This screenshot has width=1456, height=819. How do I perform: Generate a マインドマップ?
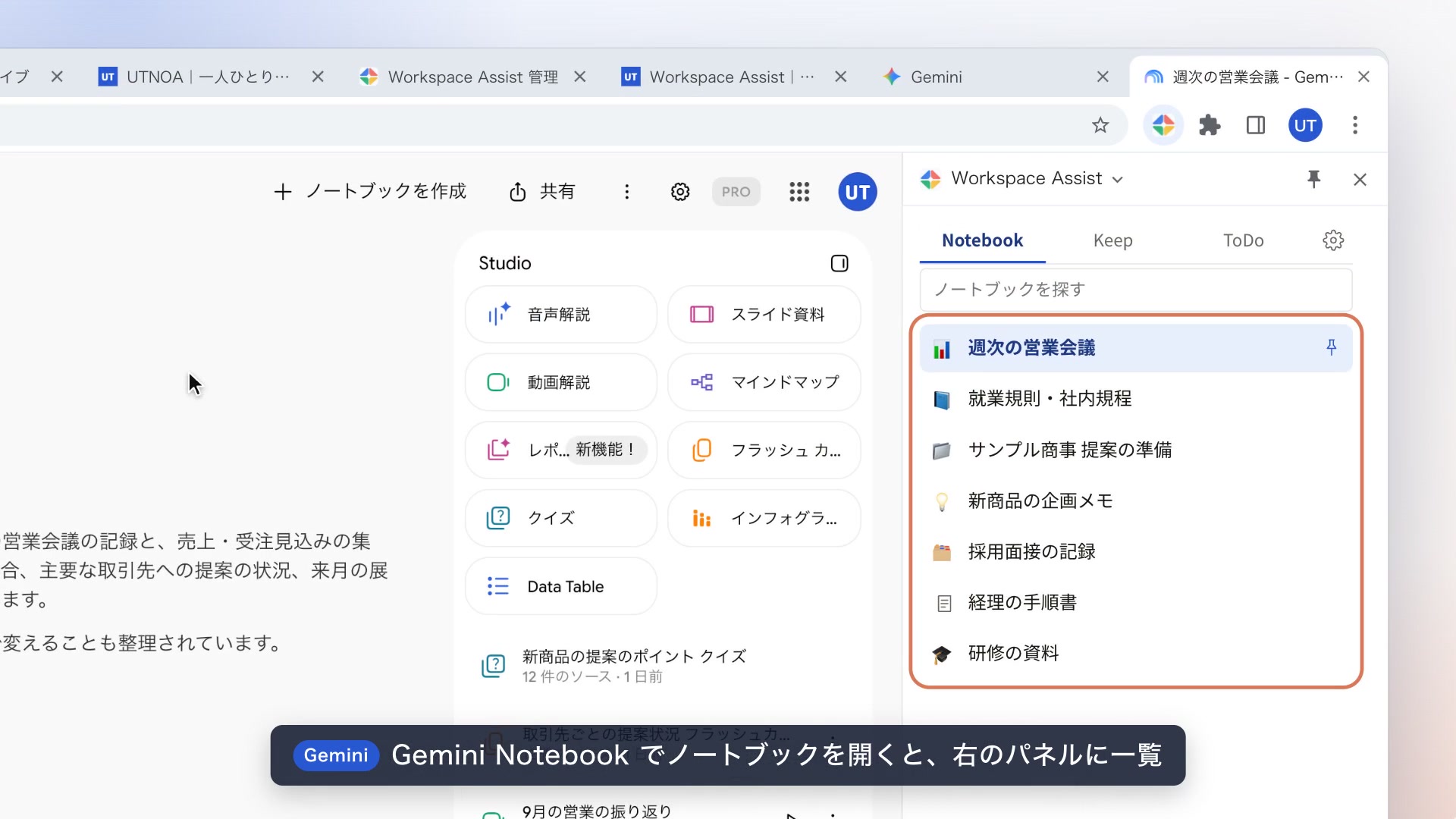(x=764, y=382)
